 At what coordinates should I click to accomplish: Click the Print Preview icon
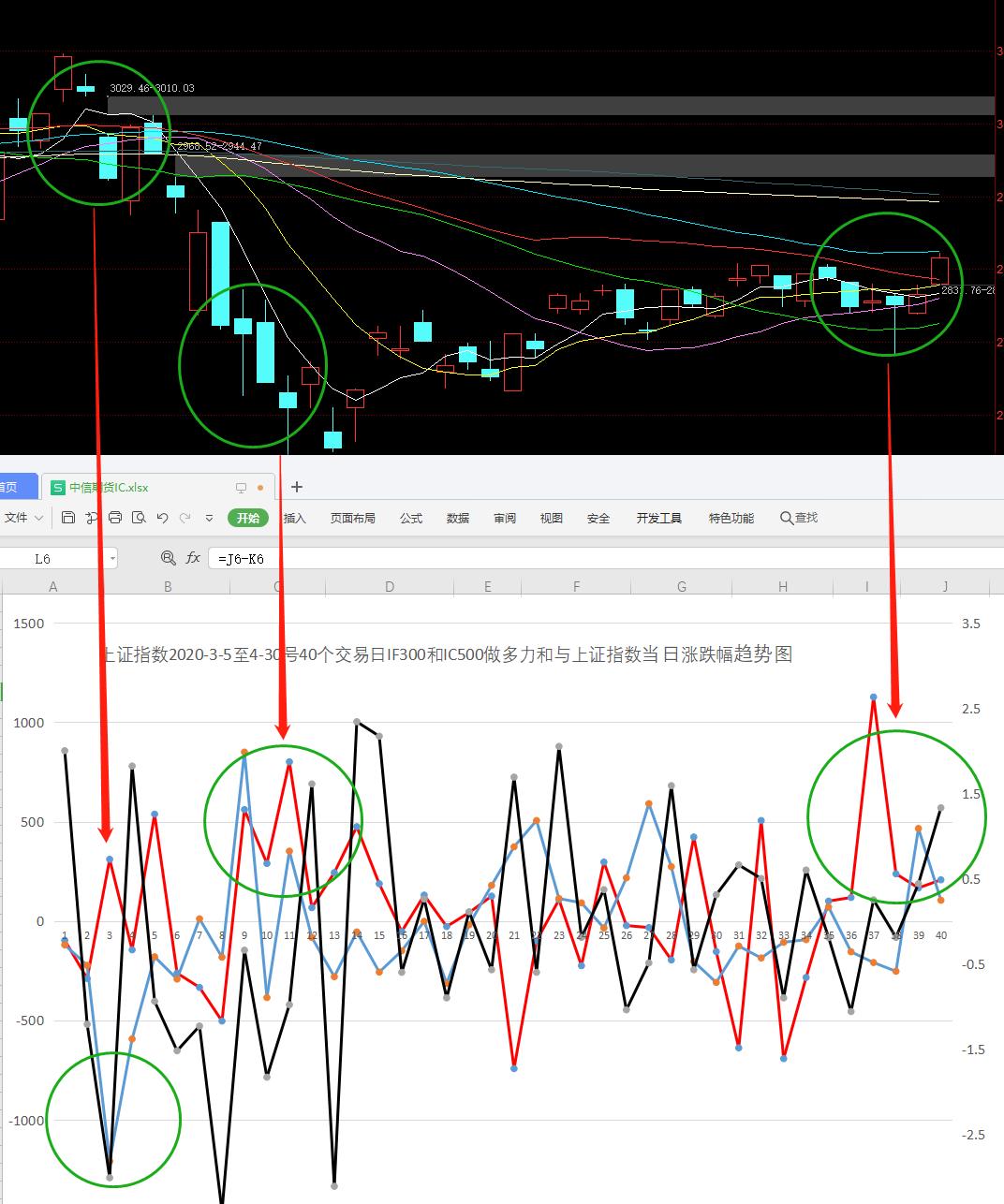click(x=139, y=518)
